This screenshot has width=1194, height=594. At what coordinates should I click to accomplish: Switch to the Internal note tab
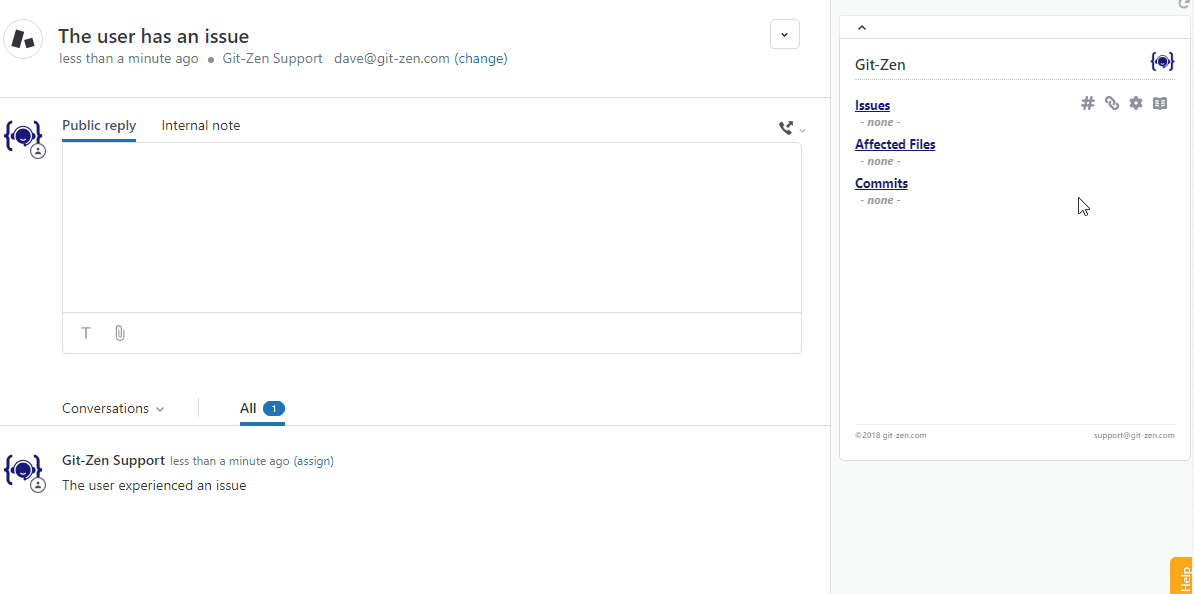[200, 126]
